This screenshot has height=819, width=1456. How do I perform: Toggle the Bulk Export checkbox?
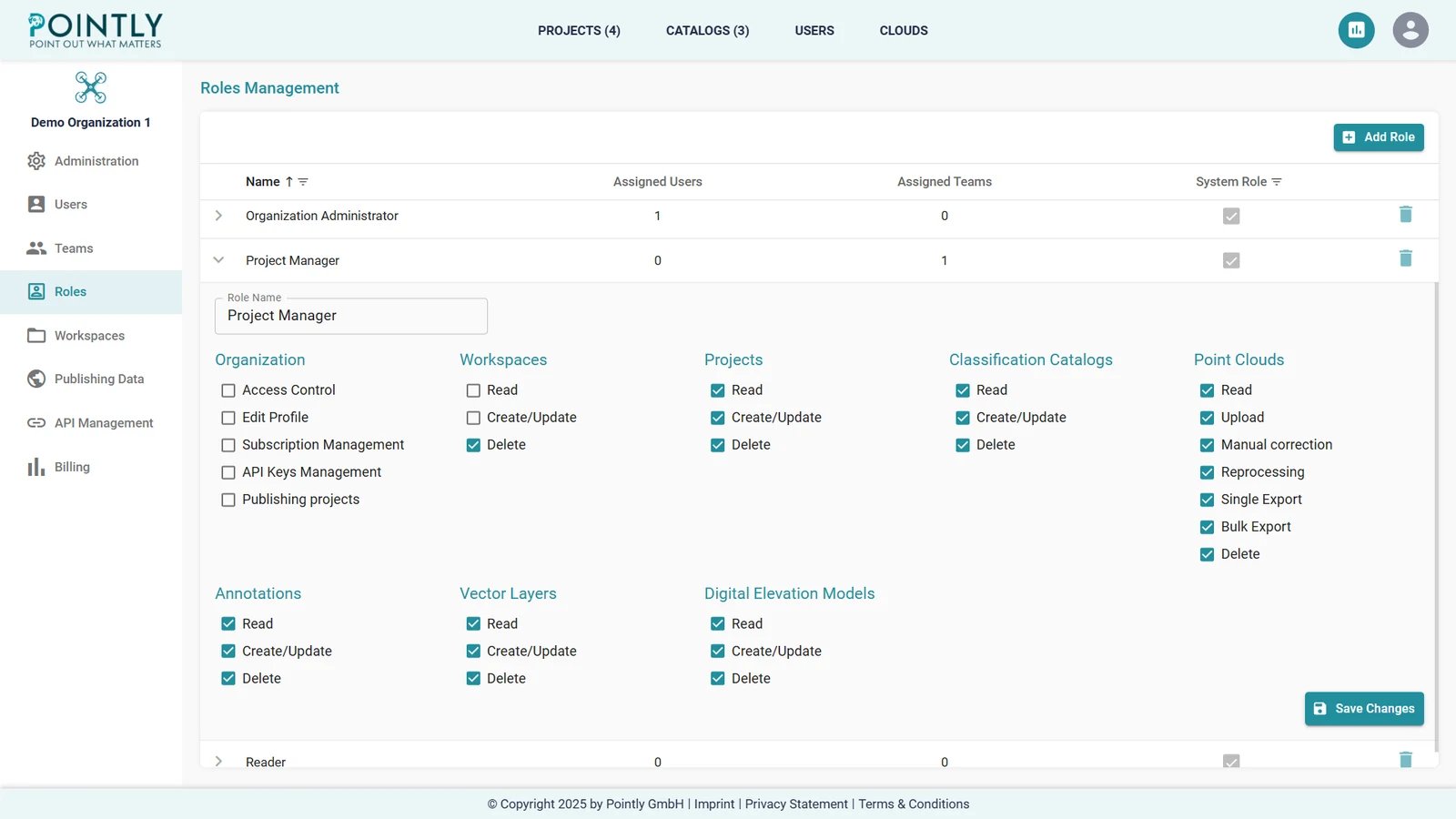point(1207,527)
